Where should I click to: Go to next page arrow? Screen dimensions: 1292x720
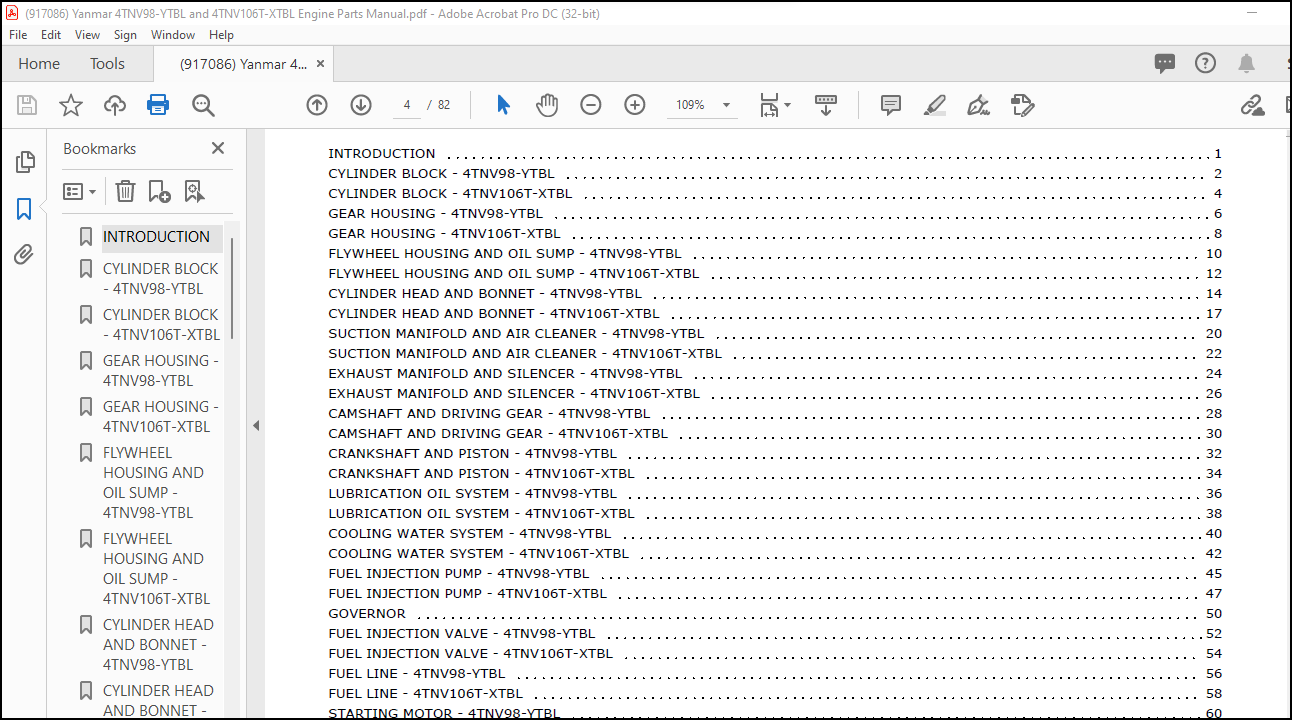pos(361,105)
